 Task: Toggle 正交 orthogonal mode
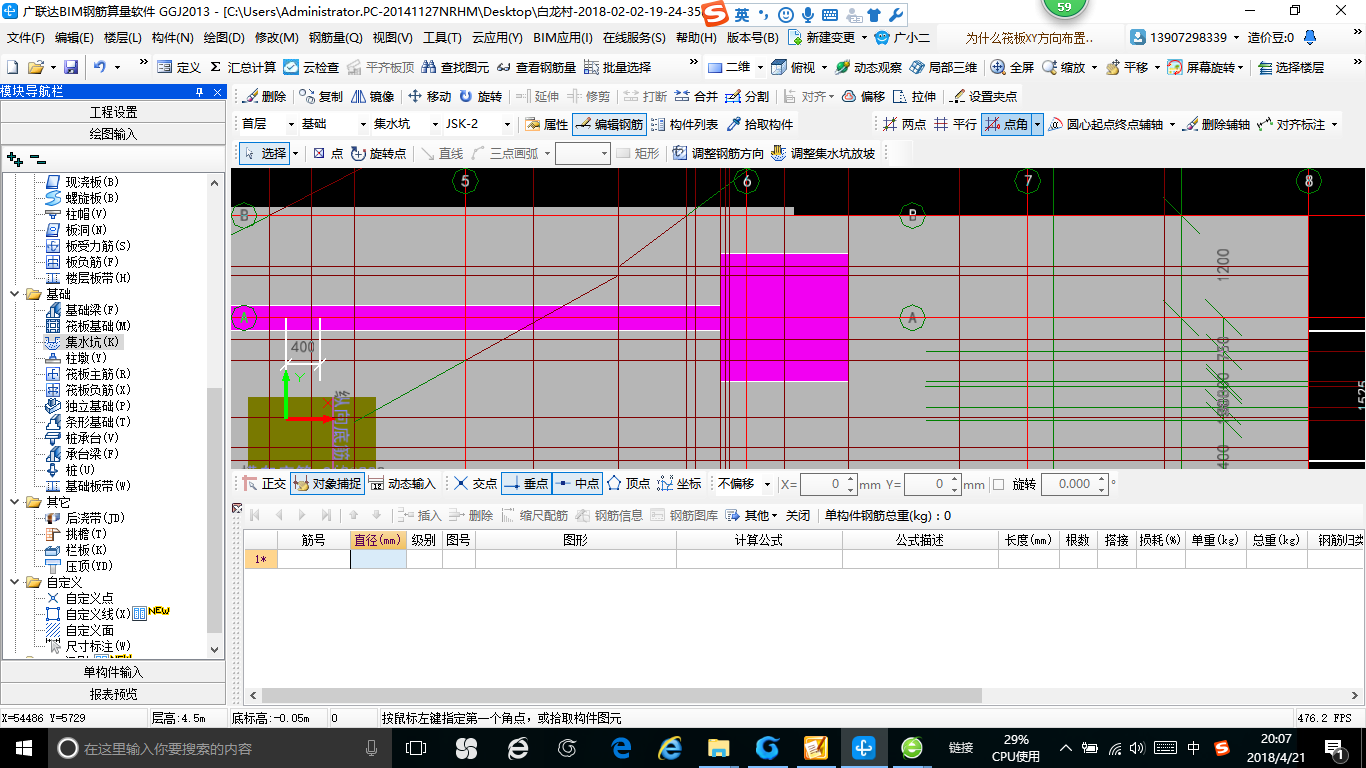pyautogui.click(x=264, y=483)
